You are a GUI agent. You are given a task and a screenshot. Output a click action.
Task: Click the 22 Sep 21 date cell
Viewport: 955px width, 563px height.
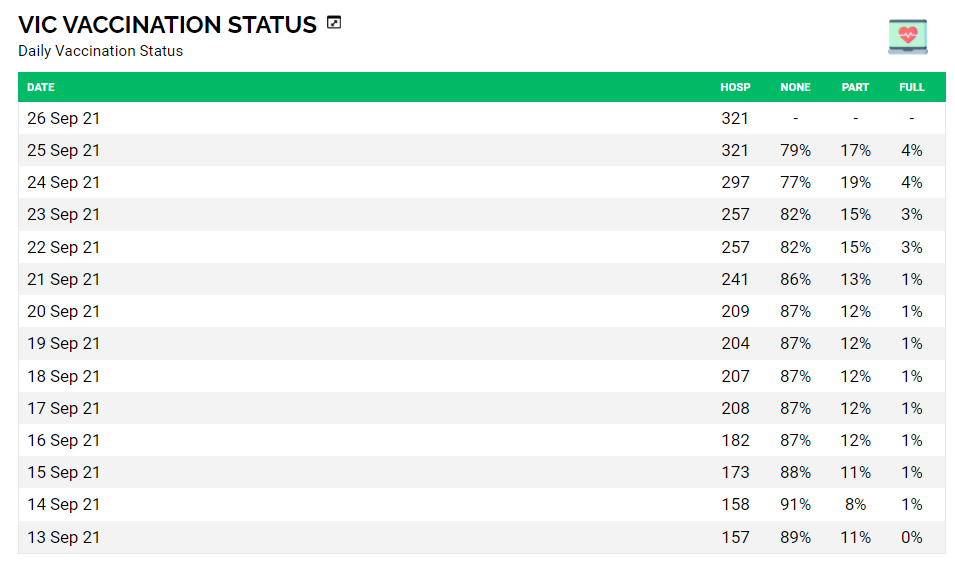click(x=63, y=247)
